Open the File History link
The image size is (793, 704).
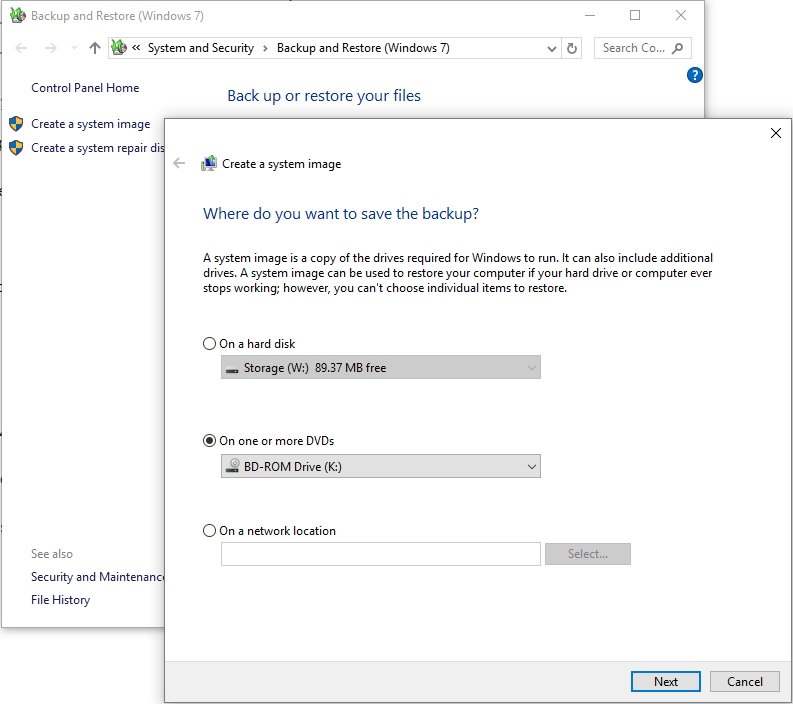[x=60, y=600]
